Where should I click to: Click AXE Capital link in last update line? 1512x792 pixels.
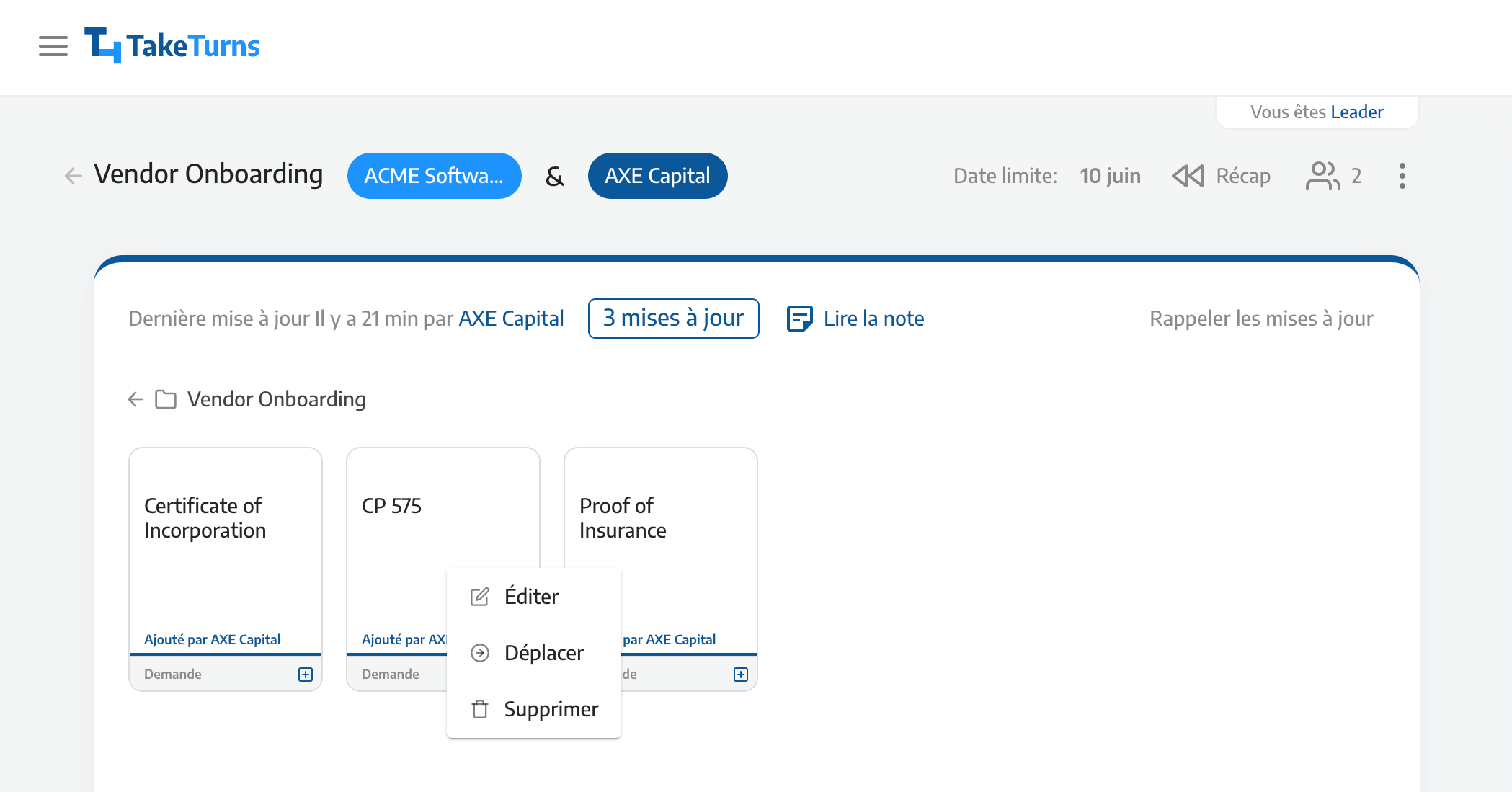[511, 319]
